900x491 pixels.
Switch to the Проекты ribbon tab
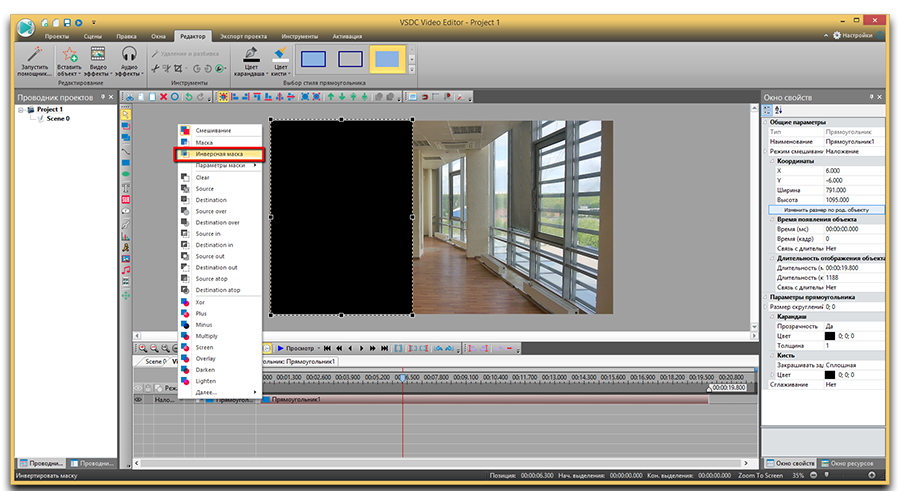[x=57, y=36]
